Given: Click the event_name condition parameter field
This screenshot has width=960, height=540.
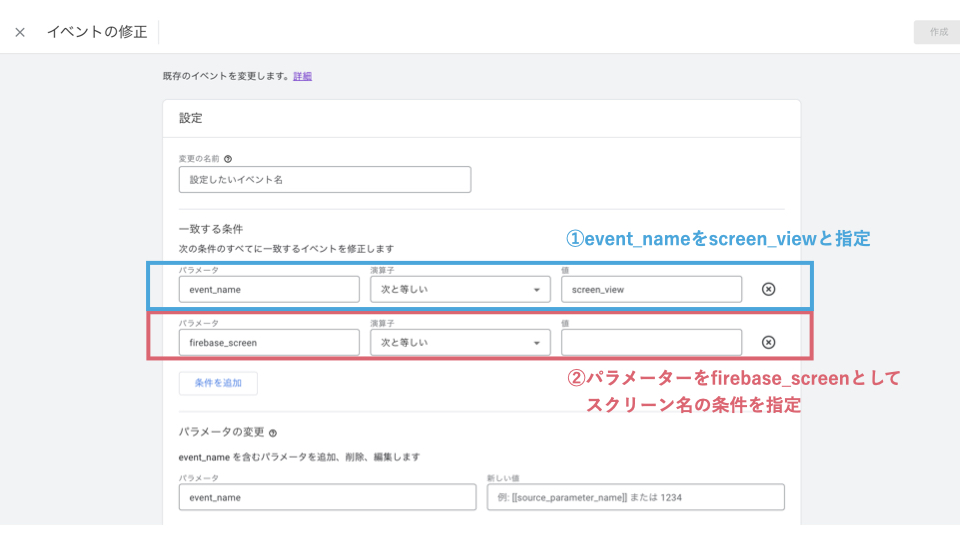Looking at the screenshot, I should pos(269,289).
